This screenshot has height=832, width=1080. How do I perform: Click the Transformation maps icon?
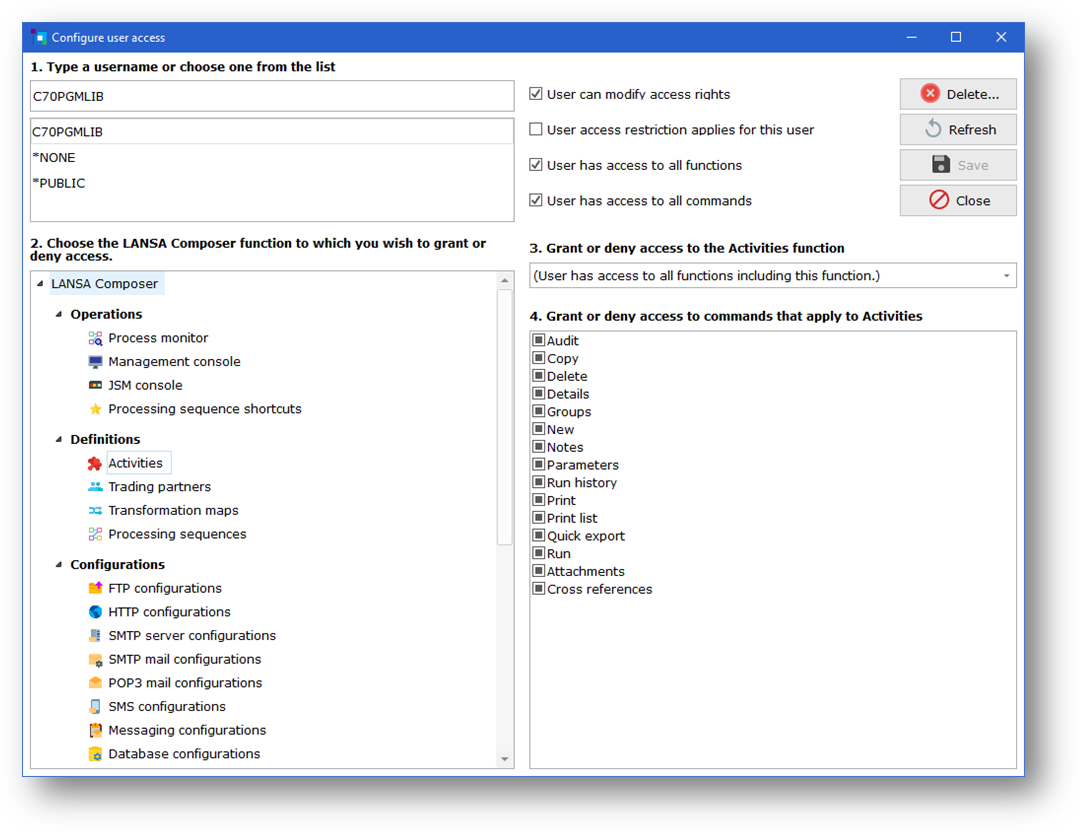(95, 510)
